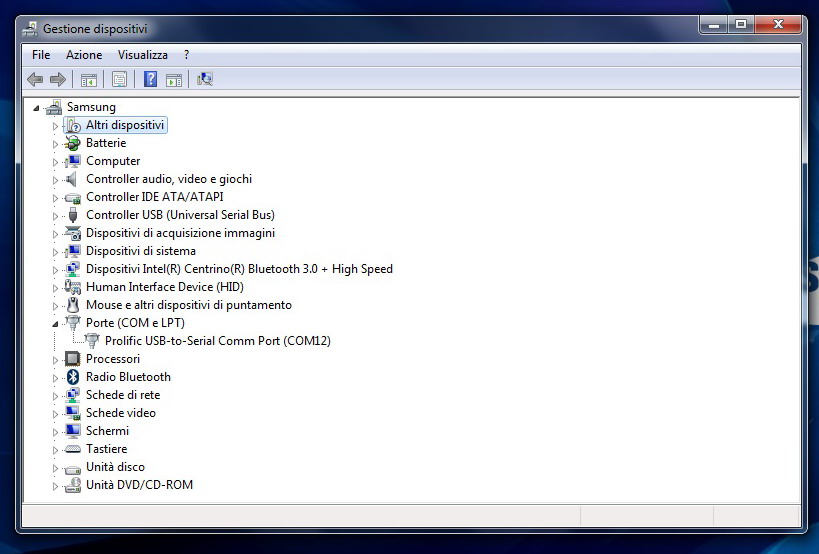The width and height of the screenshot is (819, 554).
Task: Expand the Unità disco node
Action: pos(55,468)
